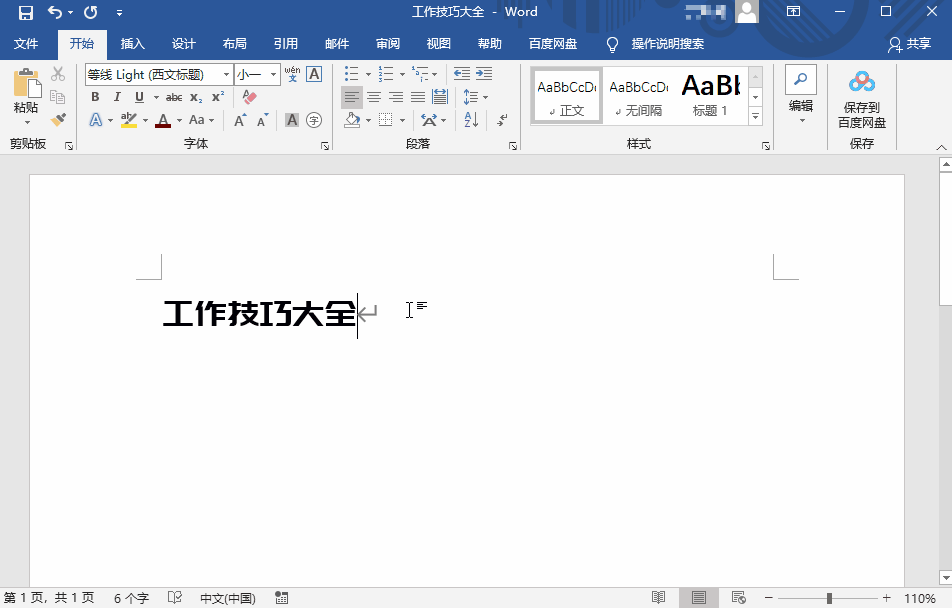
Task: Apply enclosed character (字) format
Action: click(x=314, y=120)
